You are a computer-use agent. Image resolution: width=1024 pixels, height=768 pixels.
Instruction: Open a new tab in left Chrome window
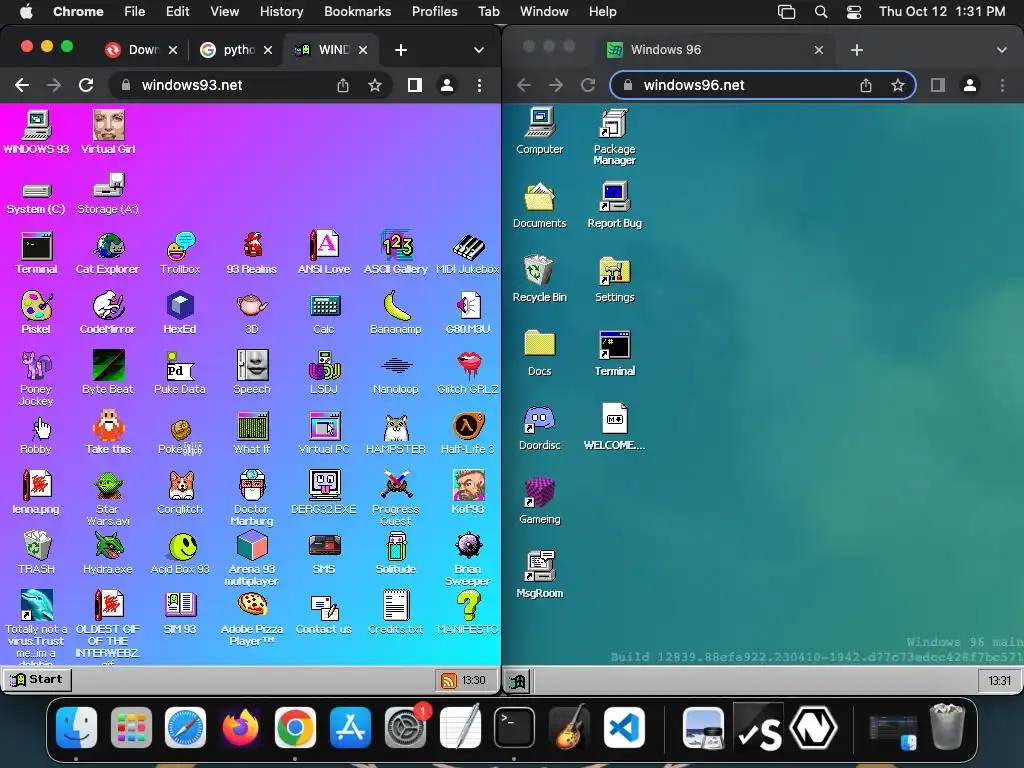click(x=401, y=50)
